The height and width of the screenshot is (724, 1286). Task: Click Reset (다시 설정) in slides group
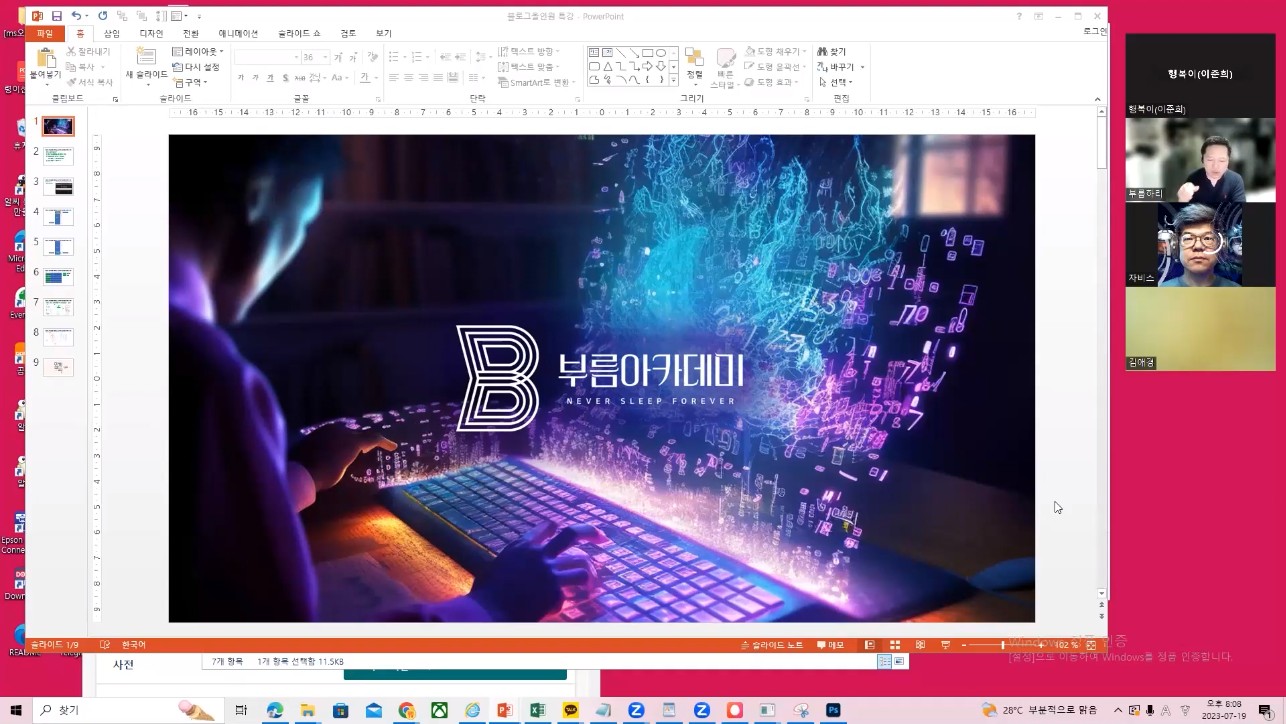click(196, 67)
